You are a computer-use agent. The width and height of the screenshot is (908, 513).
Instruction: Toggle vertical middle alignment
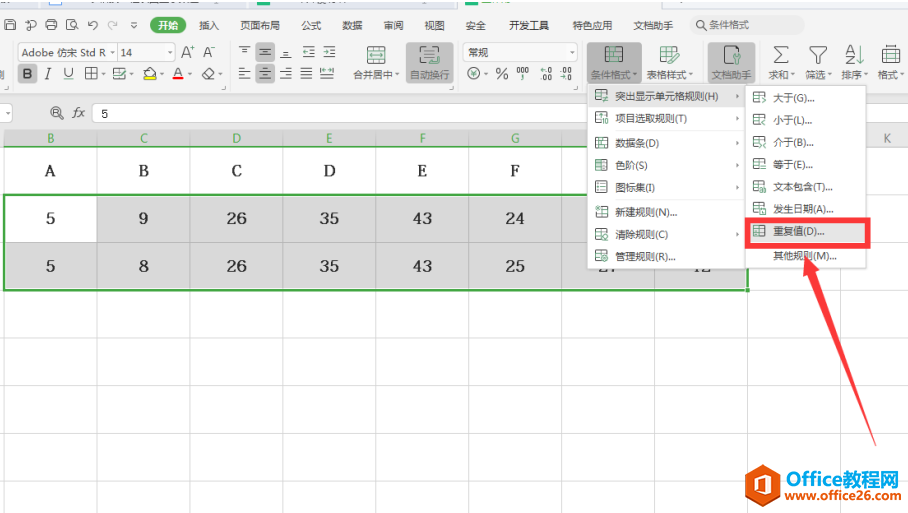click(x=265, y=52)
